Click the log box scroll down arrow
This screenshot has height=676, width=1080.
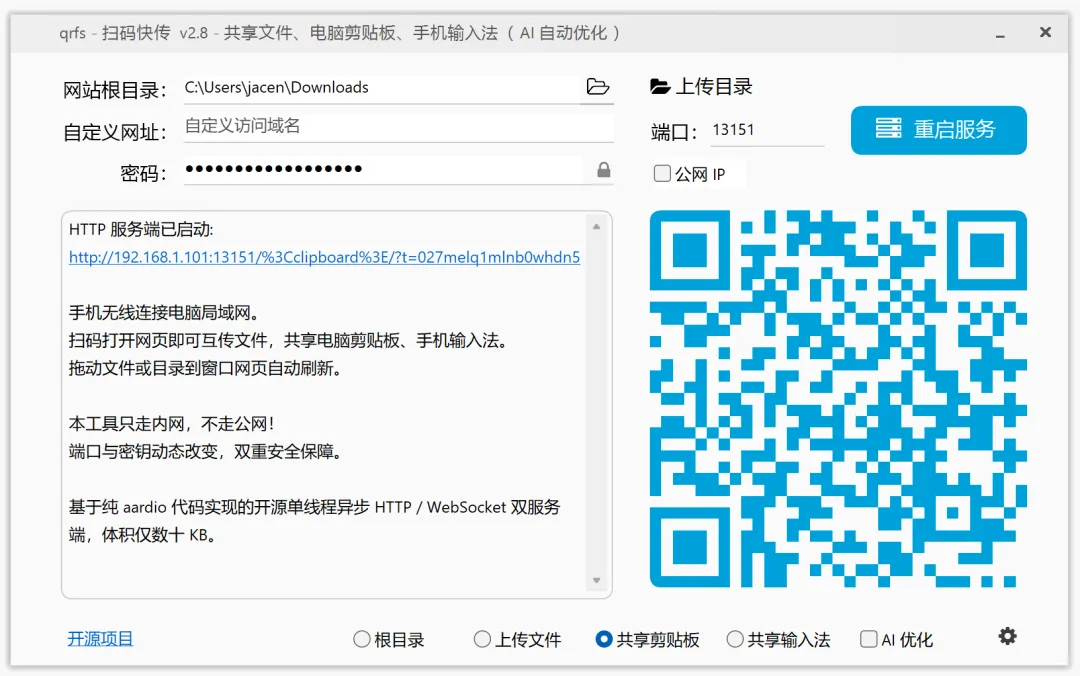(596, 580)
